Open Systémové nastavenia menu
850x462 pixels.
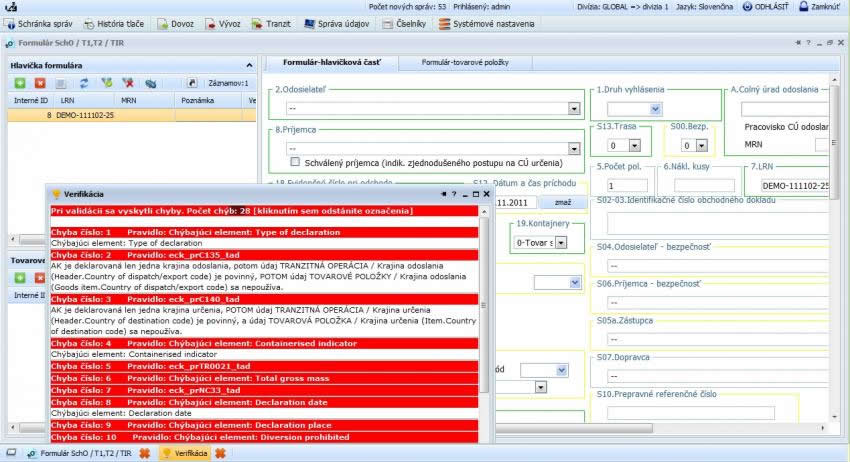[x=487, y=24]
